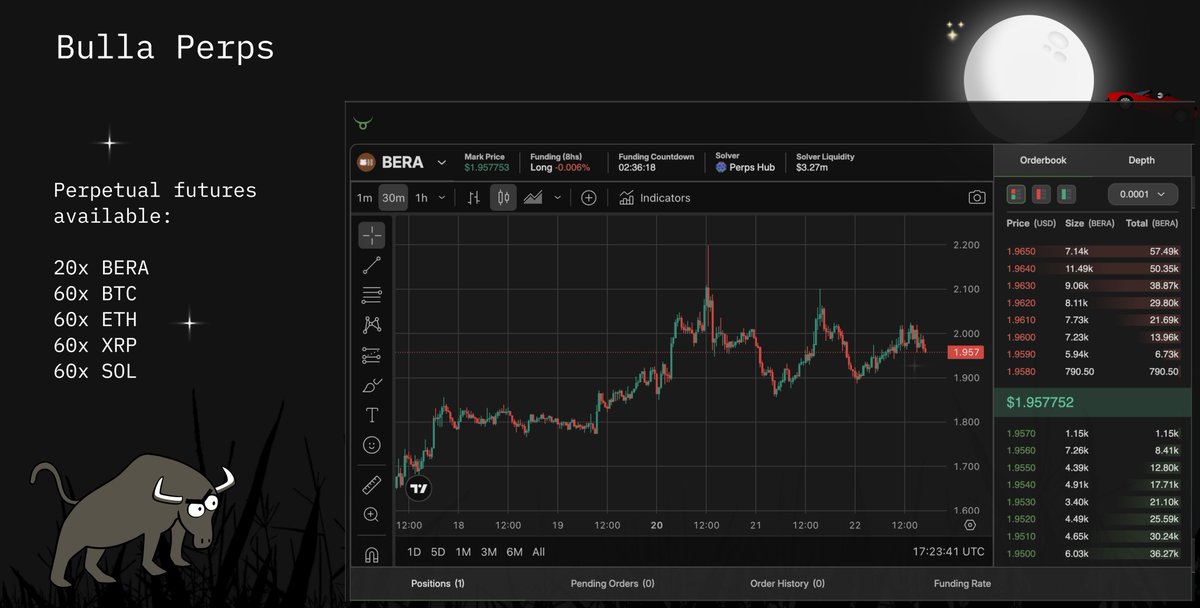The width and height of the screenshot is (1200, 608).
Task: Click the Solver Liquidity value $3.27m
Action: [x=812, y=167]
